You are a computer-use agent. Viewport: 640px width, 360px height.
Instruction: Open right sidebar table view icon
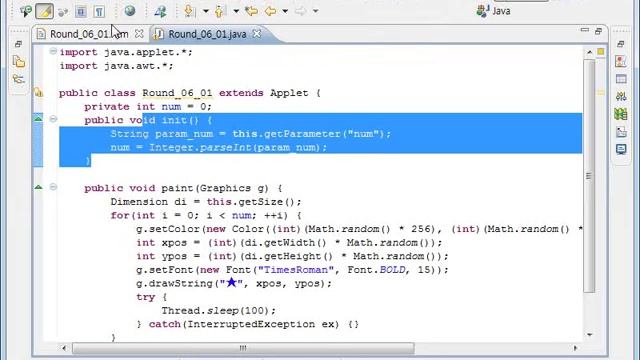click(621, 79)
